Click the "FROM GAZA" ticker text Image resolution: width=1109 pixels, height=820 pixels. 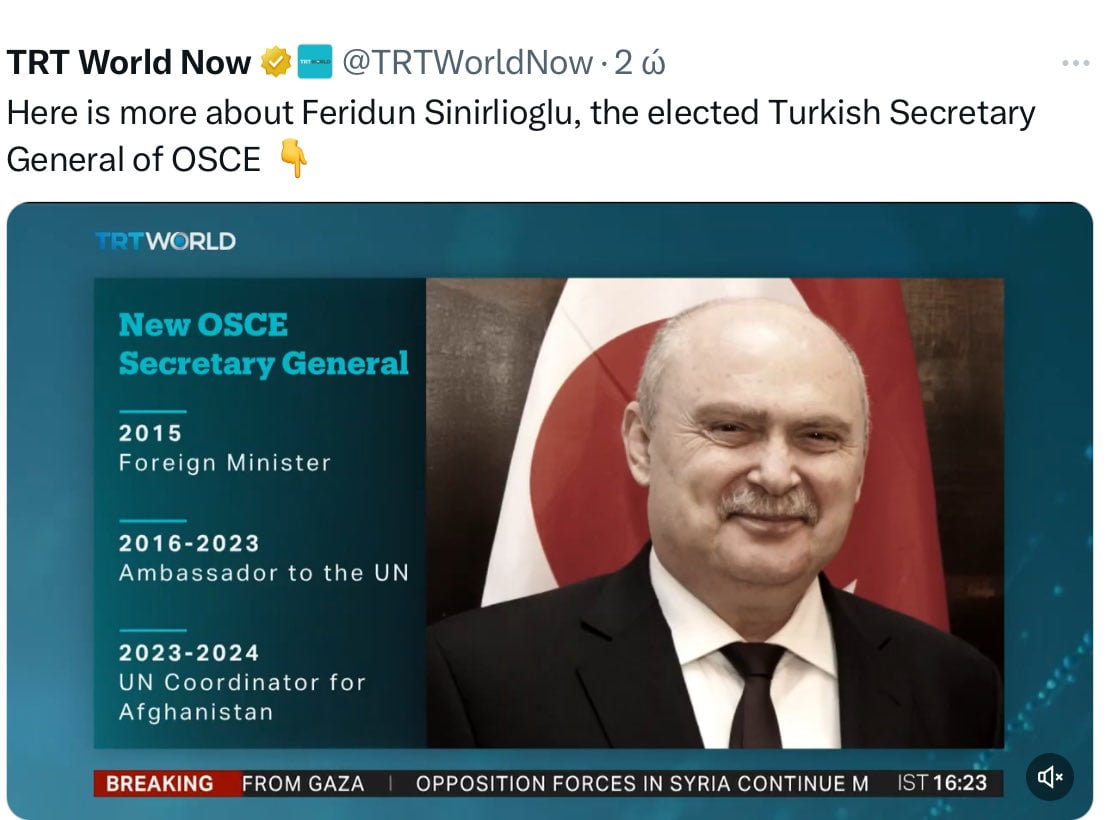coord(303,783)
